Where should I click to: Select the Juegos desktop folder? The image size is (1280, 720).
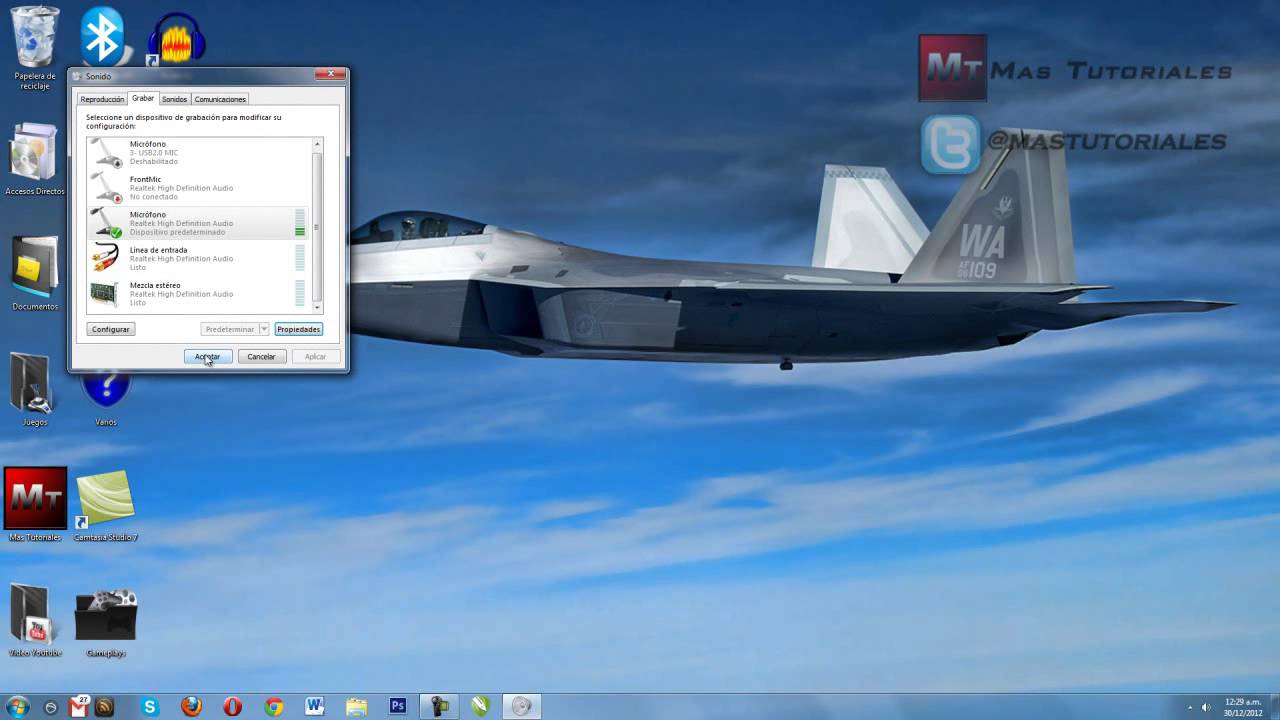point(35,390)
